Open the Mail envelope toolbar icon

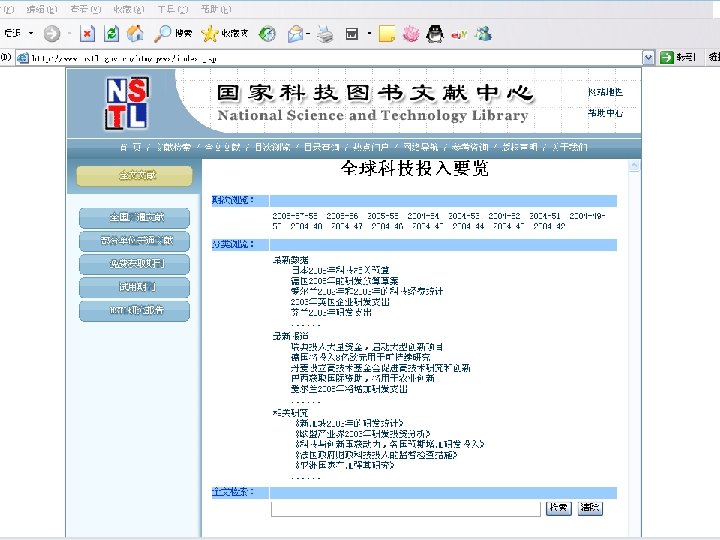point(295,34)
